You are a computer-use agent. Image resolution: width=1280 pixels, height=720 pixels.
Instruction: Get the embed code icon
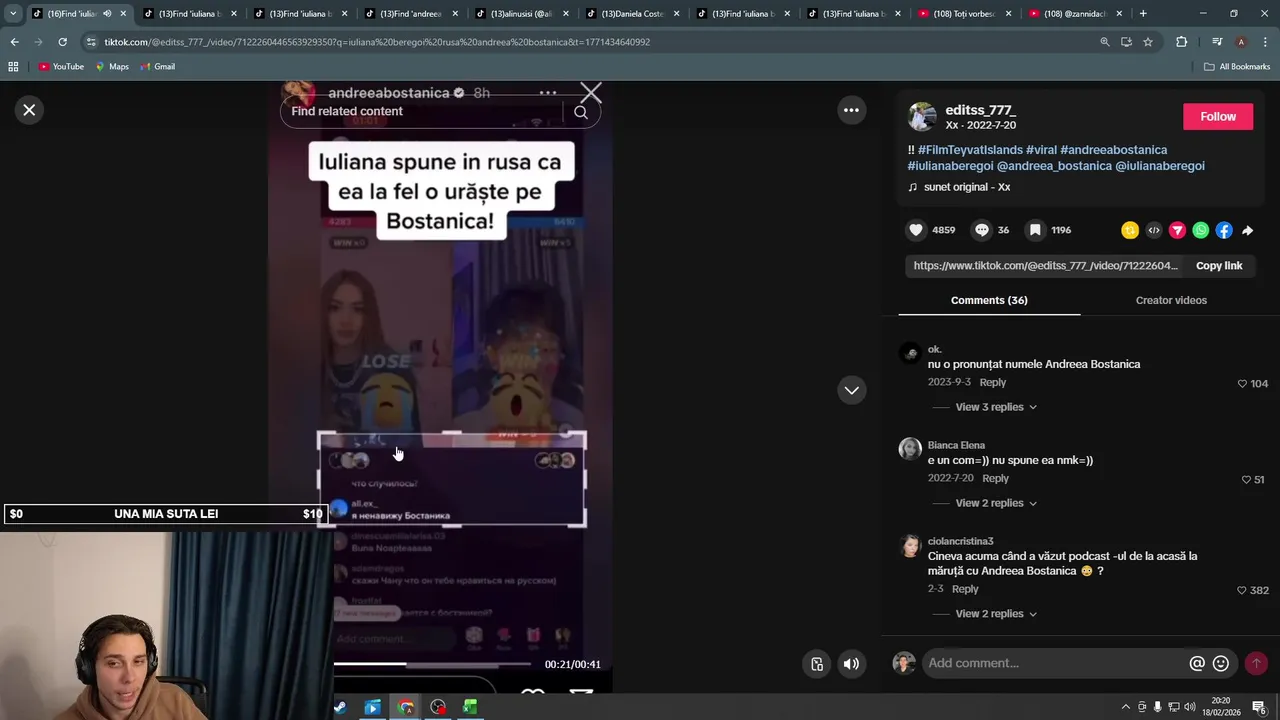click(1153, 230)
